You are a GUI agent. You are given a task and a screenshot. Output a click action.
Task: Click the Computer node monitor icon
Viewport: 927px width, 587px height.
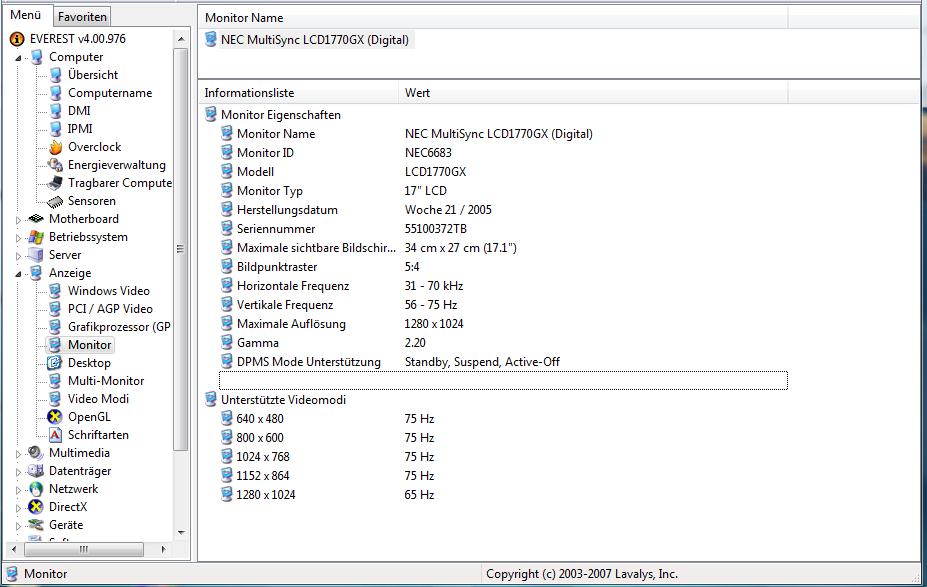click(37, 57)
